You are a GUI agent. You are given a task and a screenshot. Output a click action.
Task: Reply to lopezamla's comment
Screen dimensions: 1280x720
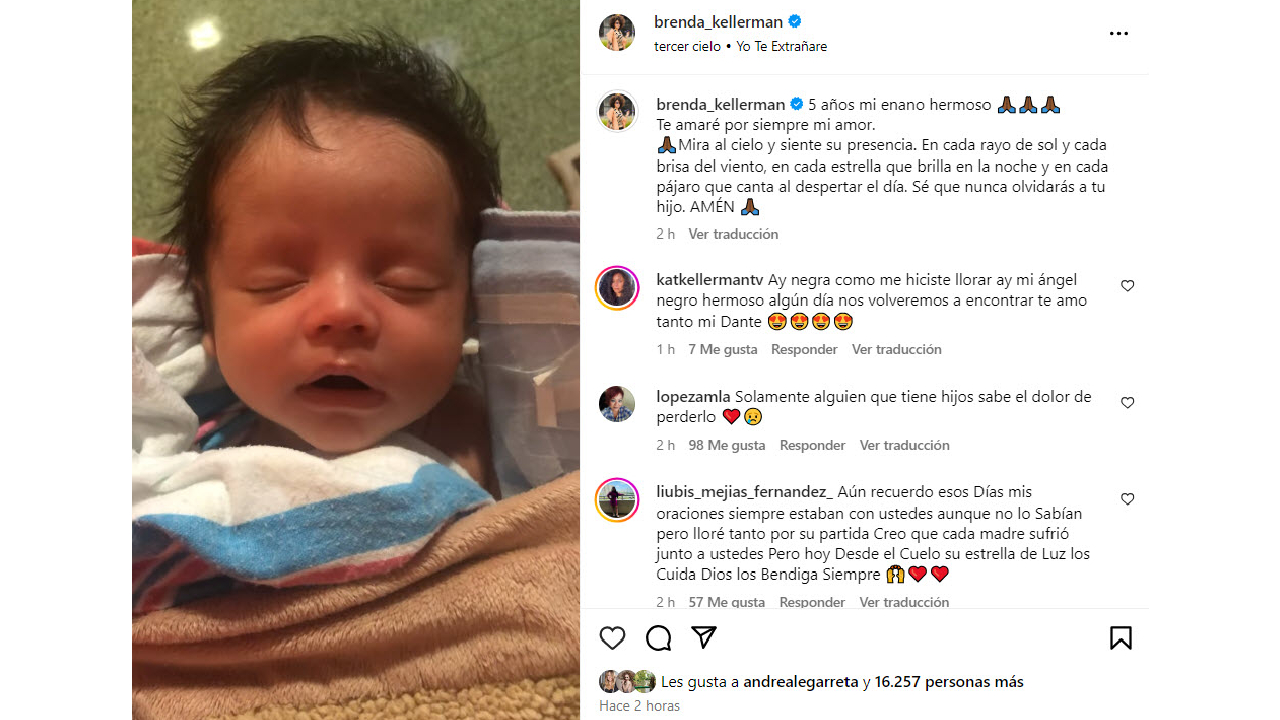[x=812, y=445]
